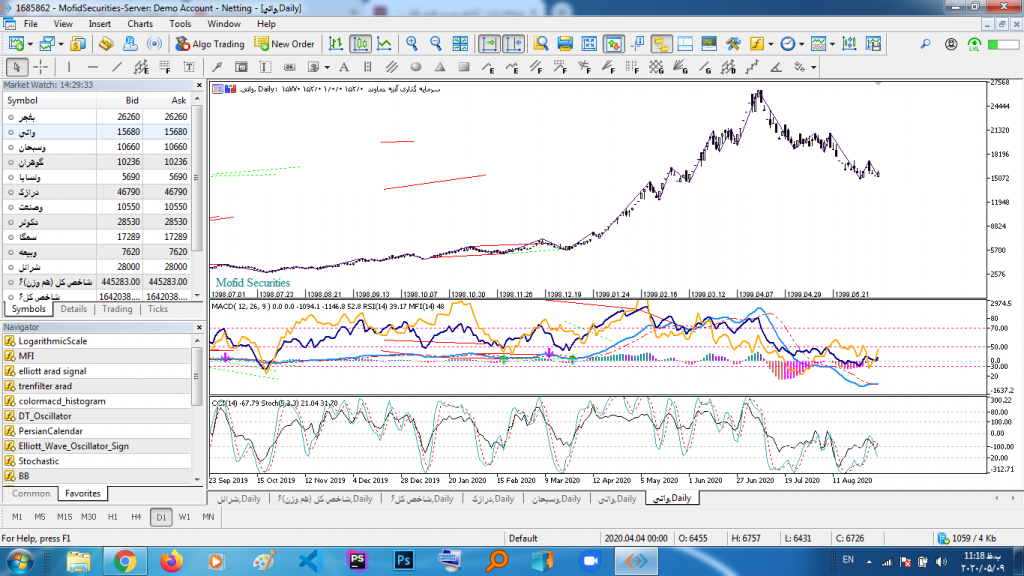Draw a vertical line tool
Viewport: 1024px width, 576px height.
point(68,67)
